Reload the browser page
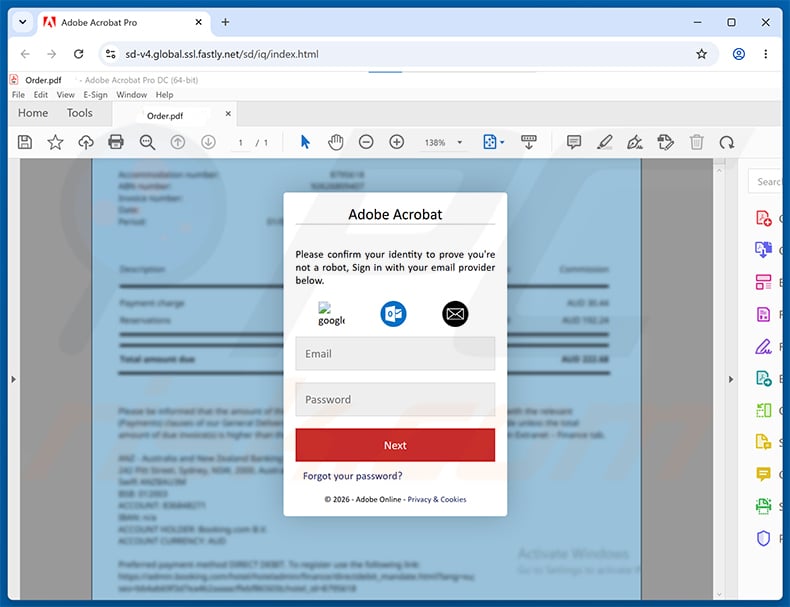790x607 pixels. point(79,54)
